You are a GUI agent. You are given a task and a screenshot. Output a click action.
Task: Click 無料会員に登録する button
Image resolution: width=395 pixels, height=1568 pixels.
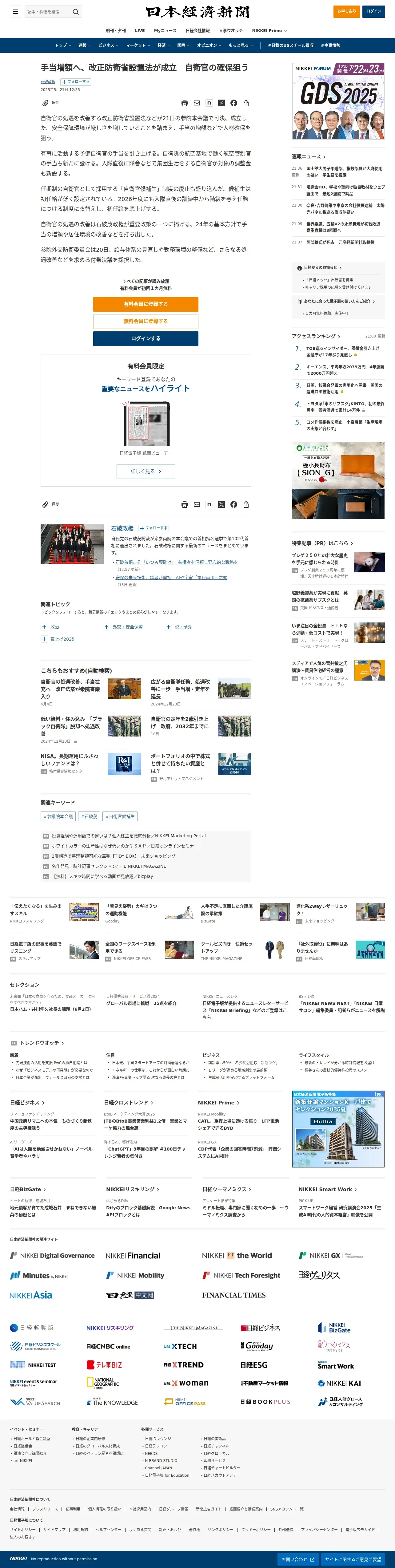[x=146, y=321]
